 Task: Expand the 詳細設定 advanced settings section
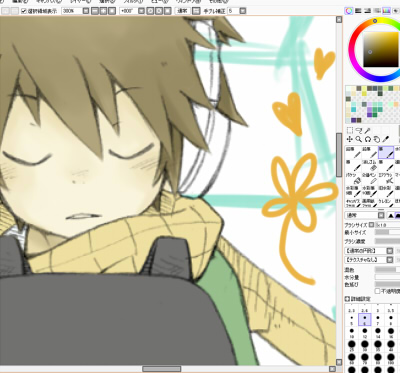(x=347, y=299)
